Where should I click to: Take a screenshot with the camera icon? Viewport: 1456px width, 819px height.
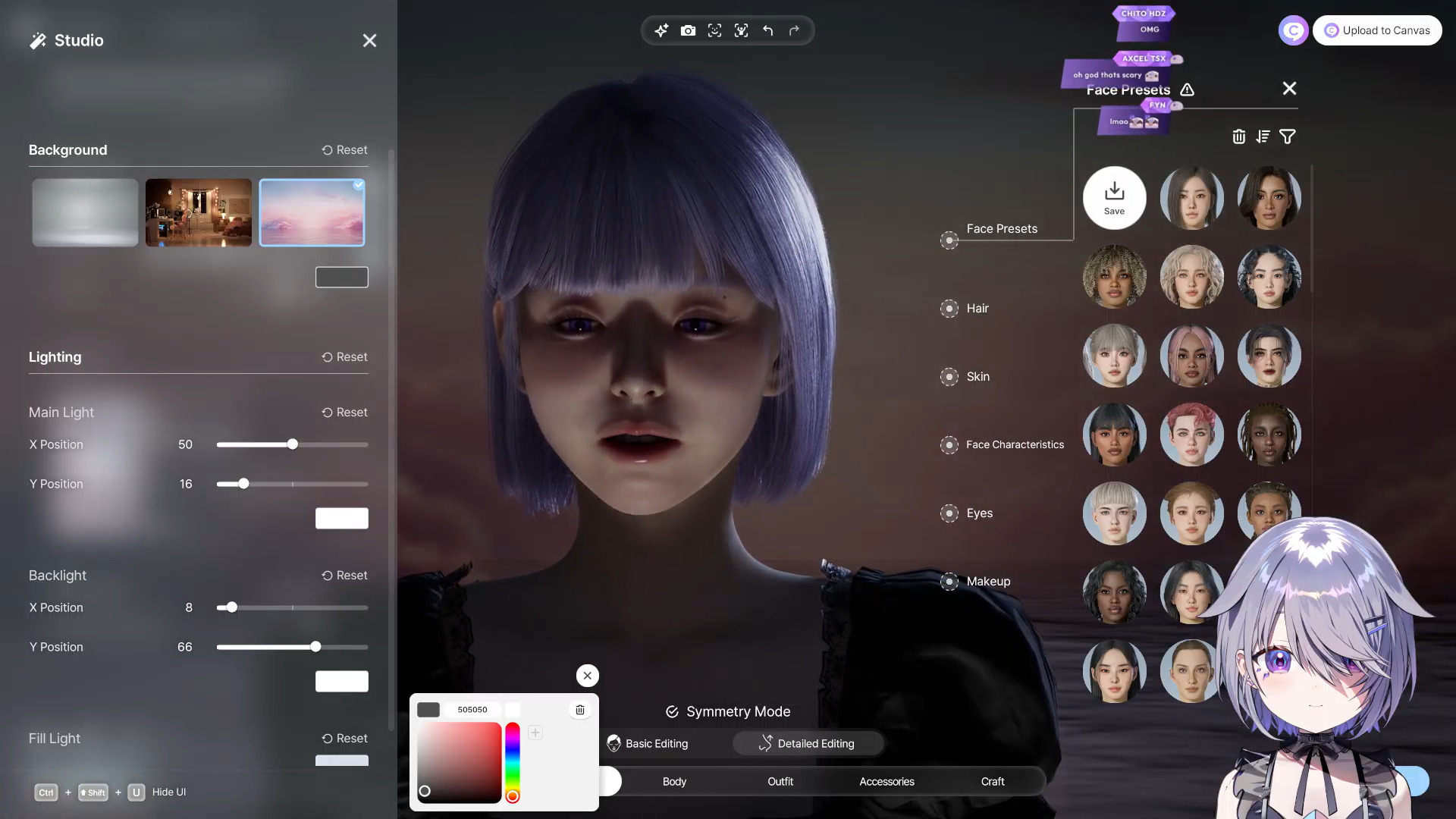pos(688,30)
